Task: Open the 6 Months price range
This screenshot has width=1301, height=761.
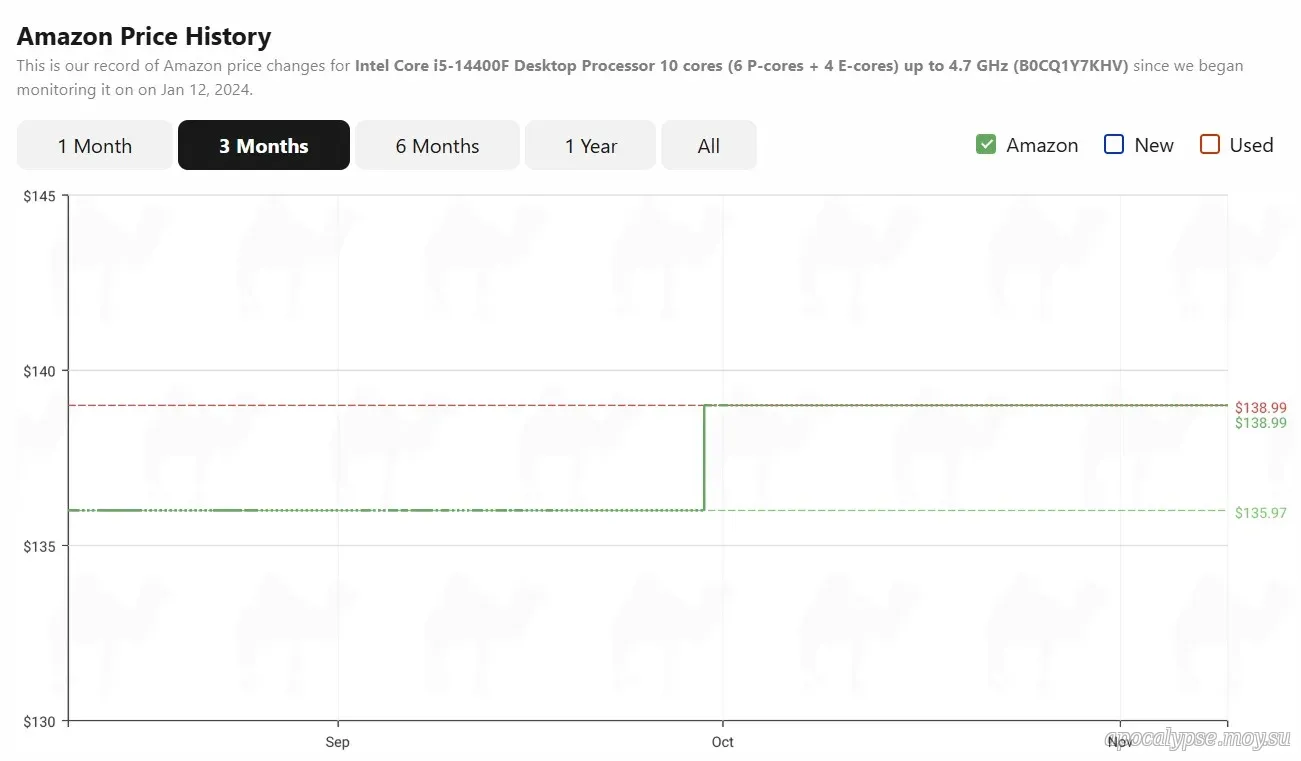Action: pyautogui.click(x=437, y=146)
